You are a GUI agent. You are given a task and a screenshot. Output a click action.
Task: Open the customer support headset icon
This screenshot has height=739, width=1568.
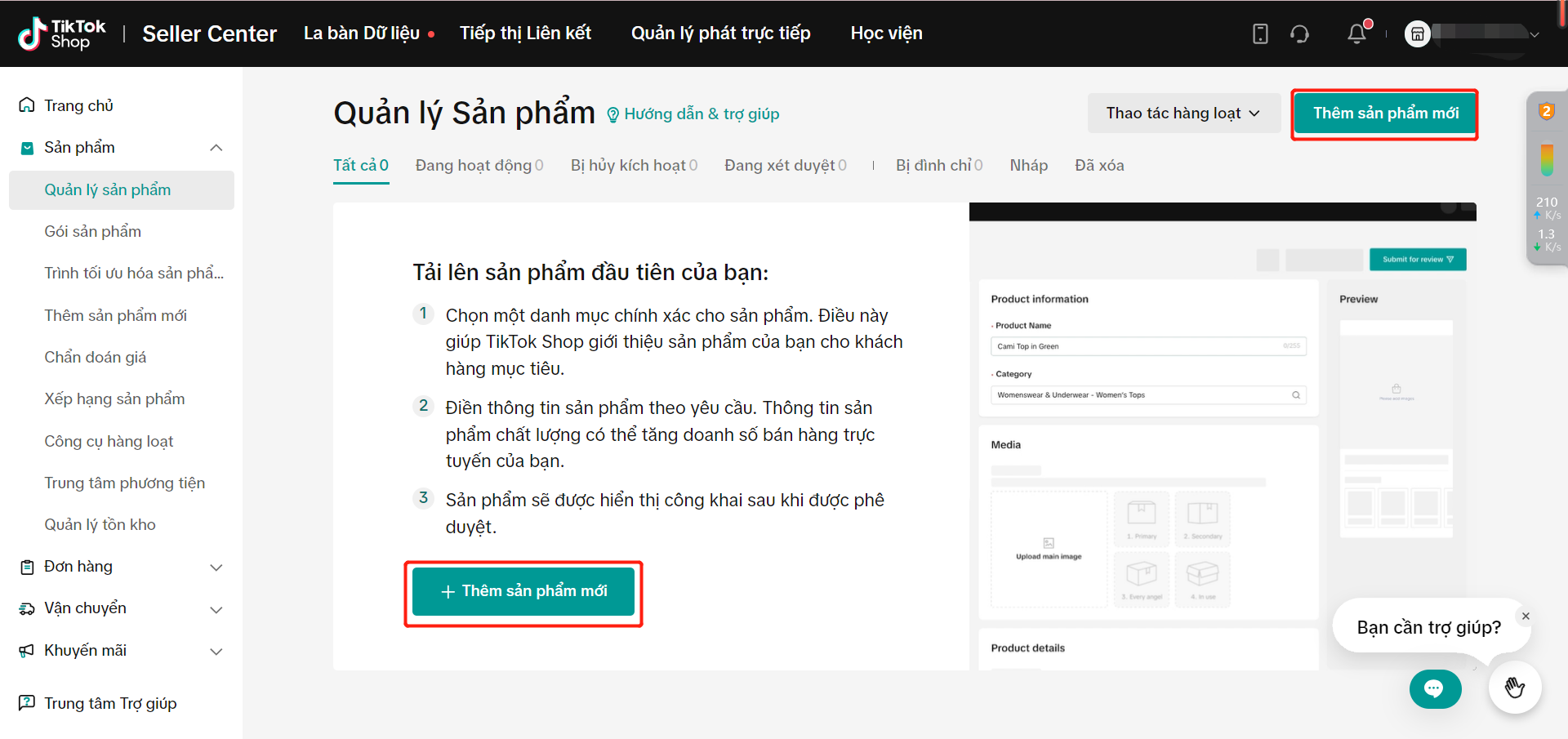(1299, 33)
